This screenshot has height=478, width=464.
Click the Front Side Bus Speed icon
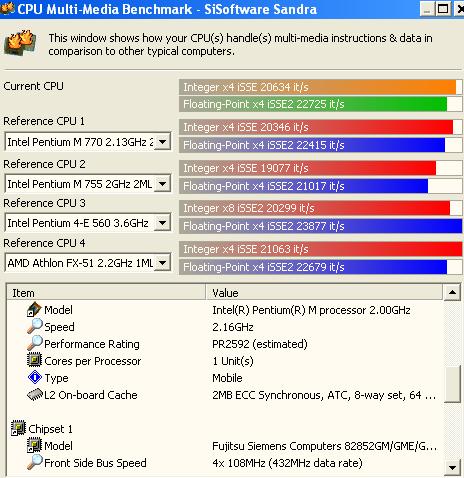[x=35, y=462]
